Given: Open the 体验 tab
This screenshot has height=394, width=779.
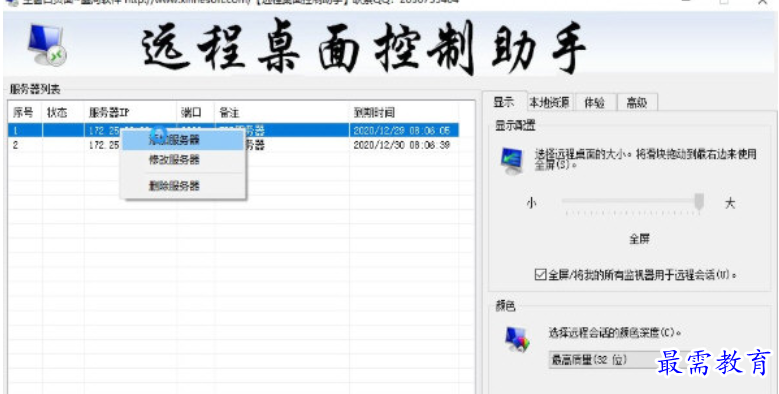Looking at the screenshot, I should tap(595, 103).
